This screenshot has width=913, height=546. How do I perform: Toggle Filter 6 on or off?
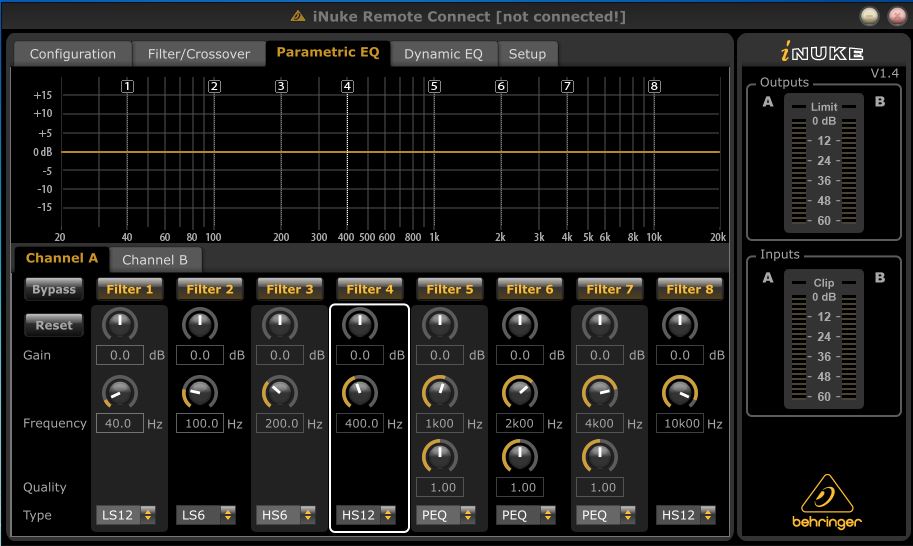[530, 289]
